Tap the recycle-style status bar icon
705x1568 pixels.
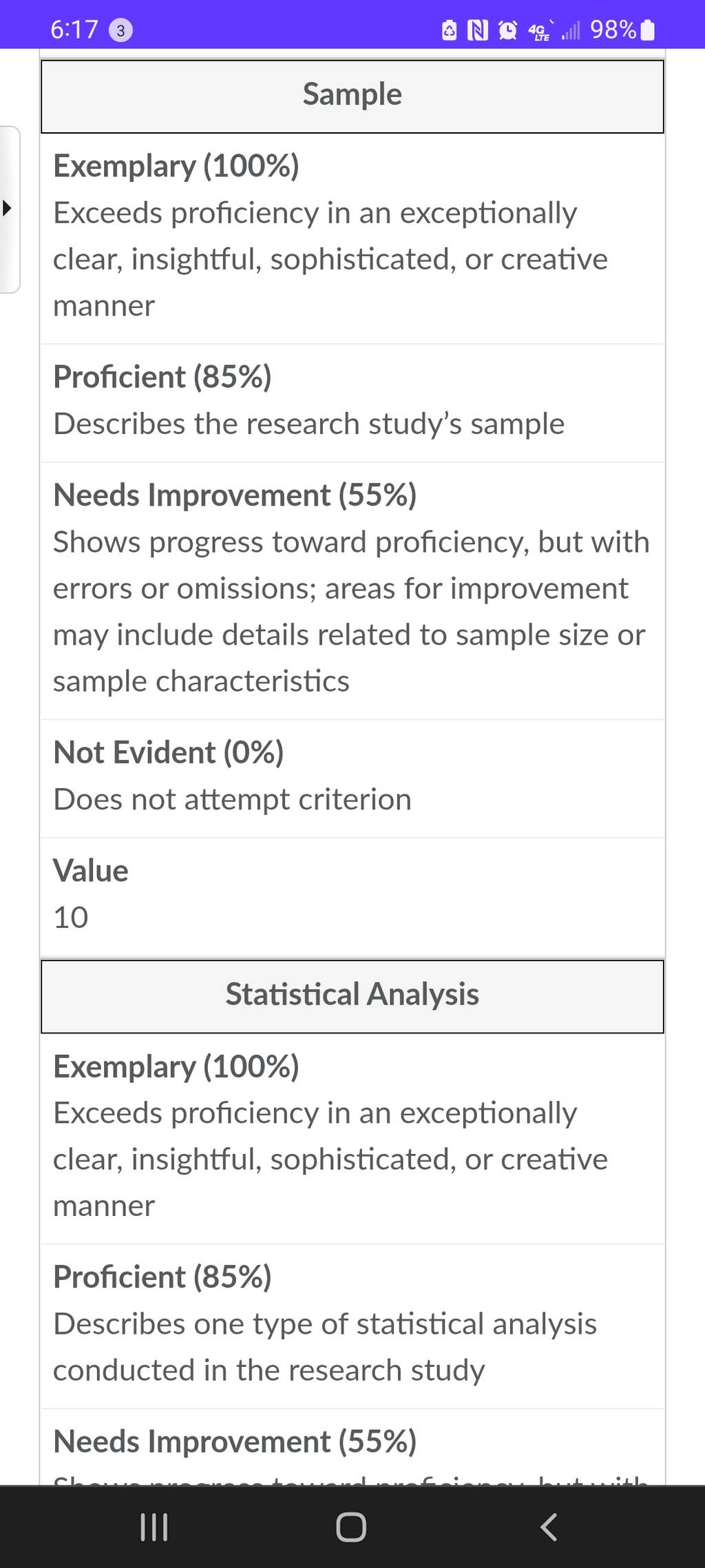[x=449, y=30]
